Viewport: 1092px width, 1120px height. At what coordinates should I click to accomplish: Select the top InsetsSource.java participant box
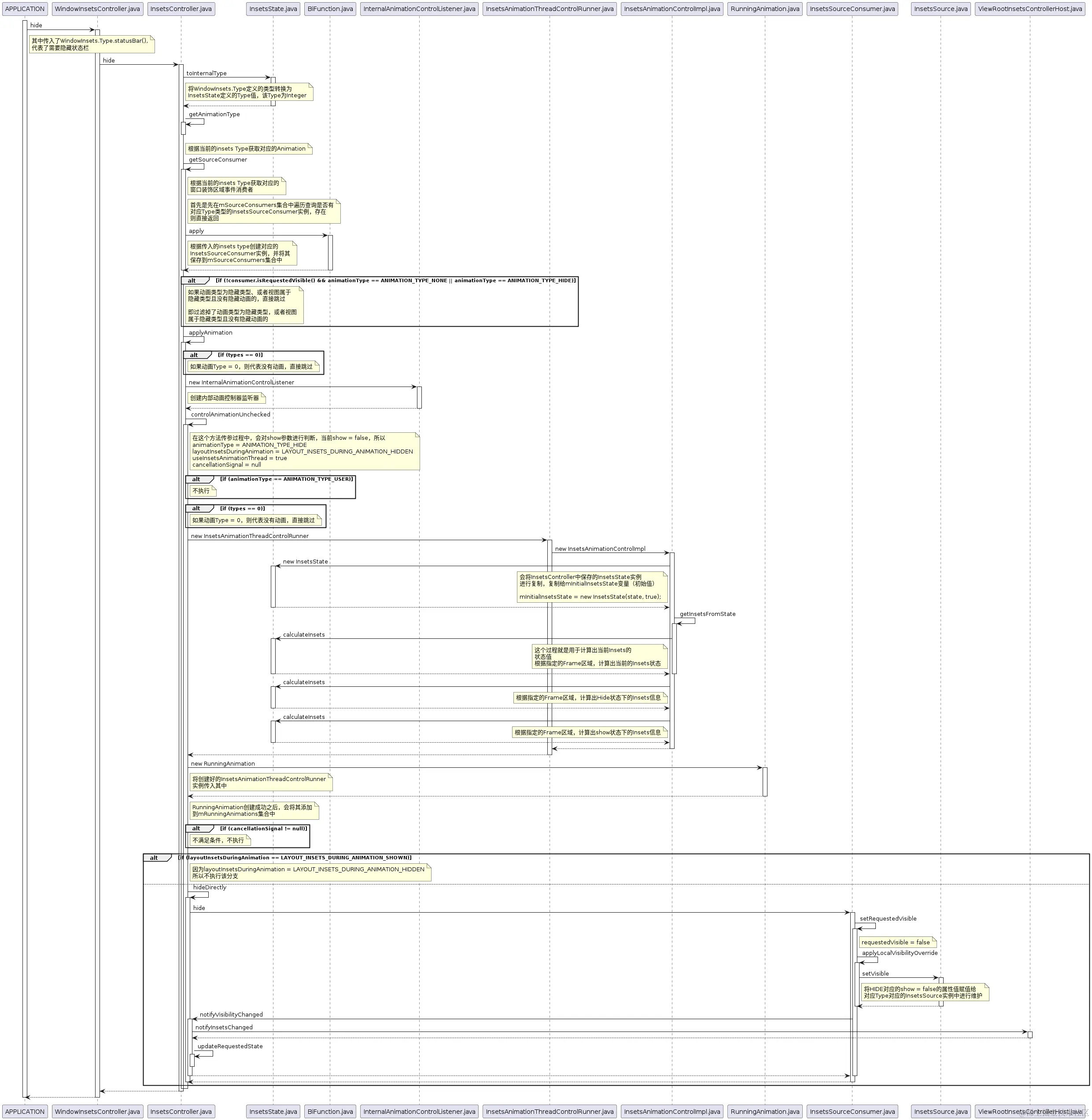(x=941, y=9)
